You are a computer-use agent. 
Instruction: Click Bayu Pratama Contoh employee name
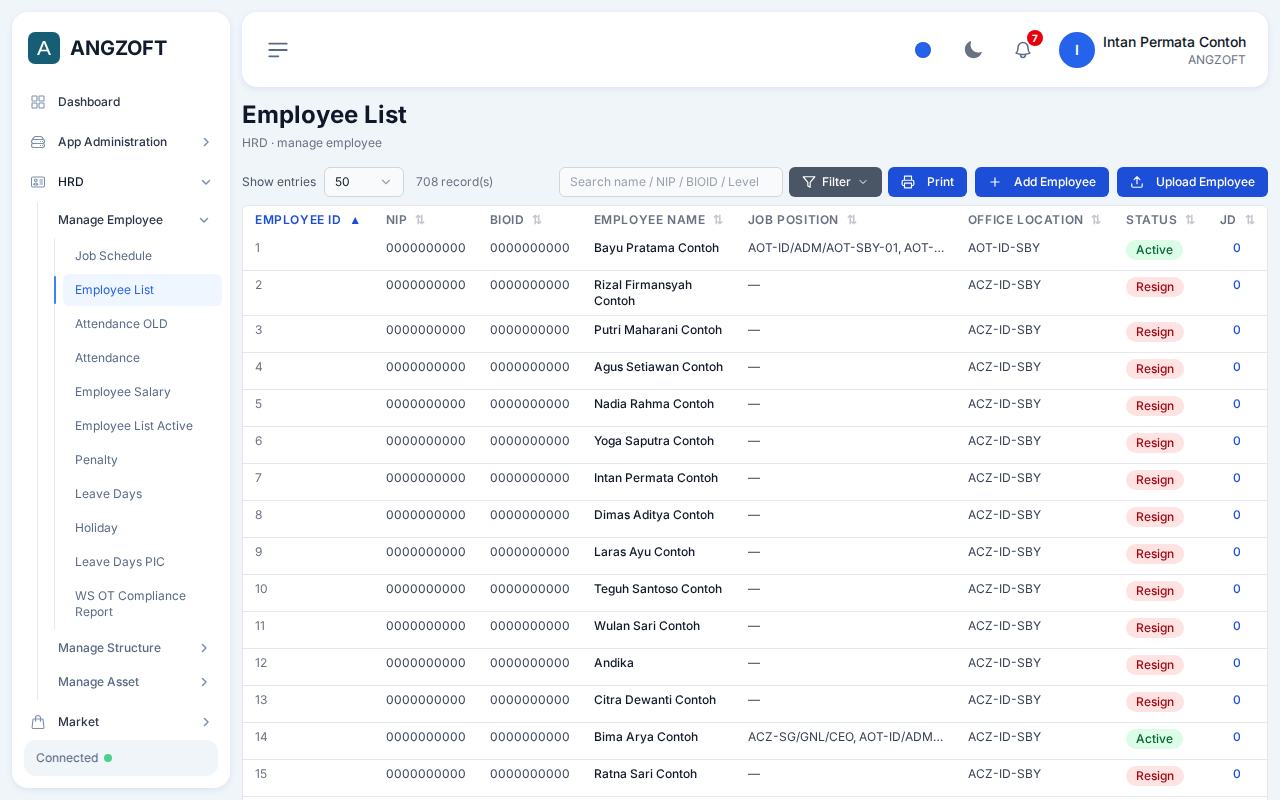click(656, 248)
